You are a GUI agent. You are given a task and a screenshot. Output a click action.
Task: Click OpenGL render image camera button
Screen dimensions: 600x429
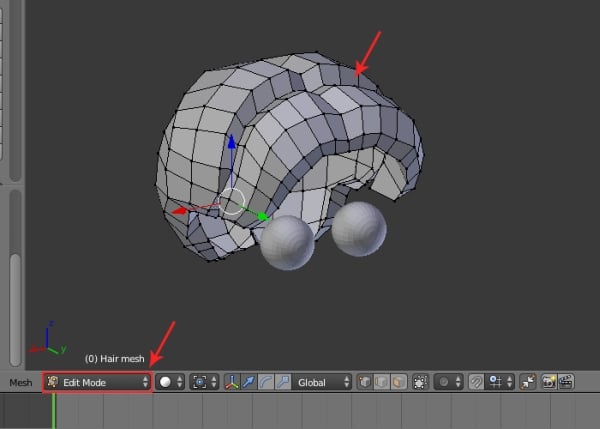tap(549, 382)
